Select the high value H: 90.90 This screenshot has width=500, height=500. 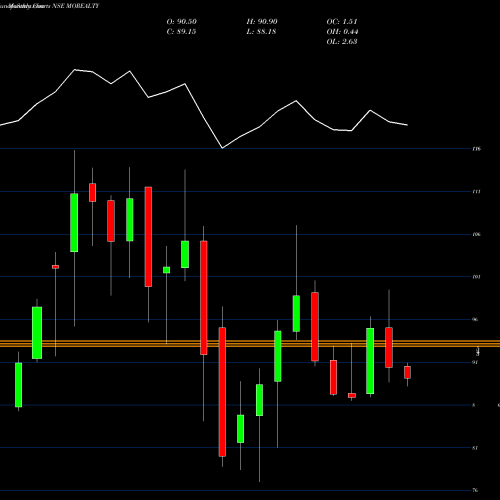262,22
